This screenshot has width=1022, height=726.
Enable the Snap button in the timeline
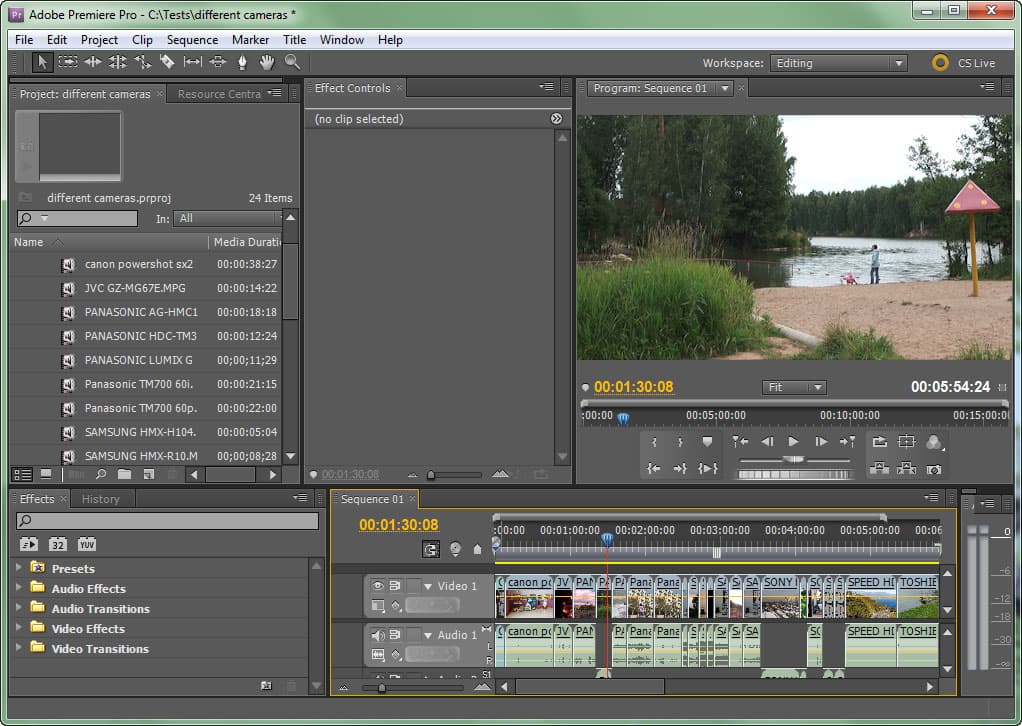point(431,549)
